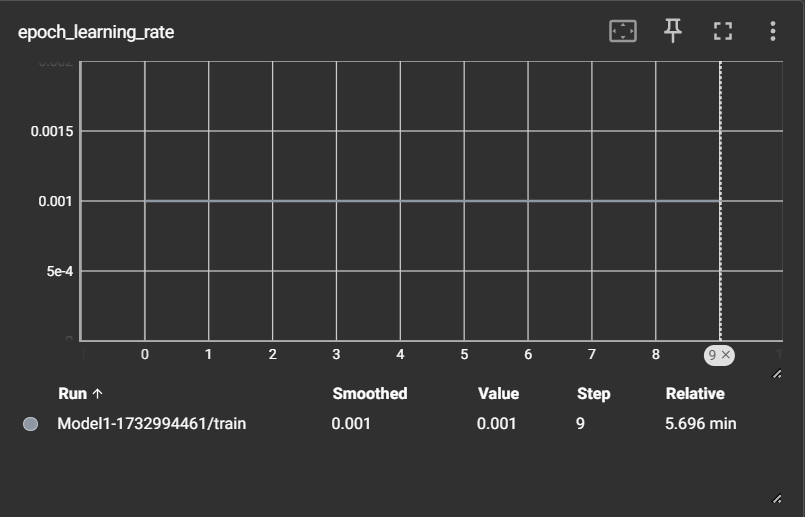This screenshot has height=517, width=805.
Task: Pin the epoch_learning_rate card
Action: (x=673, y=32)
